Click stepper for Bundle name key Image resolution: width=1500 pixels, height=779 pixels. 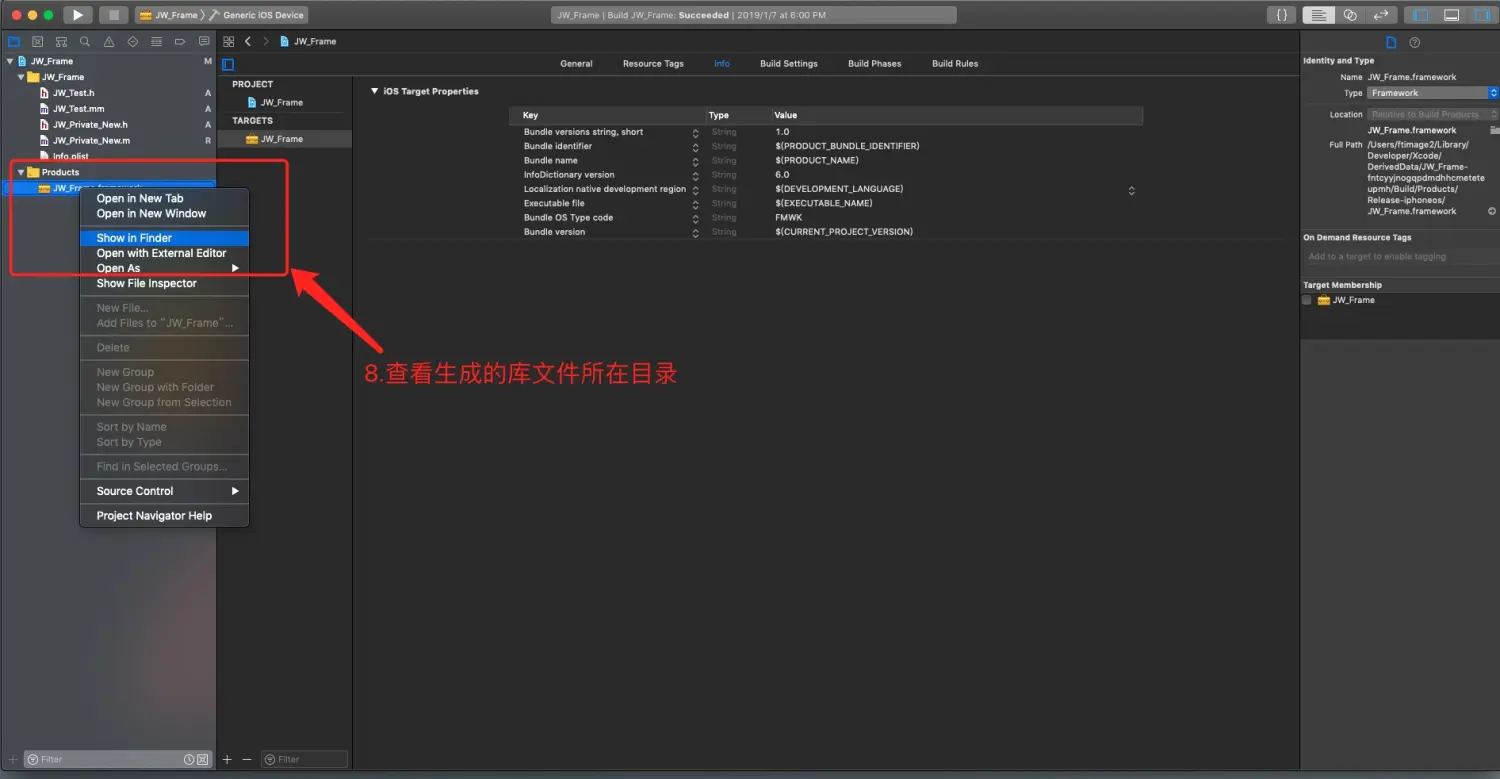click(x=695, y=161)
